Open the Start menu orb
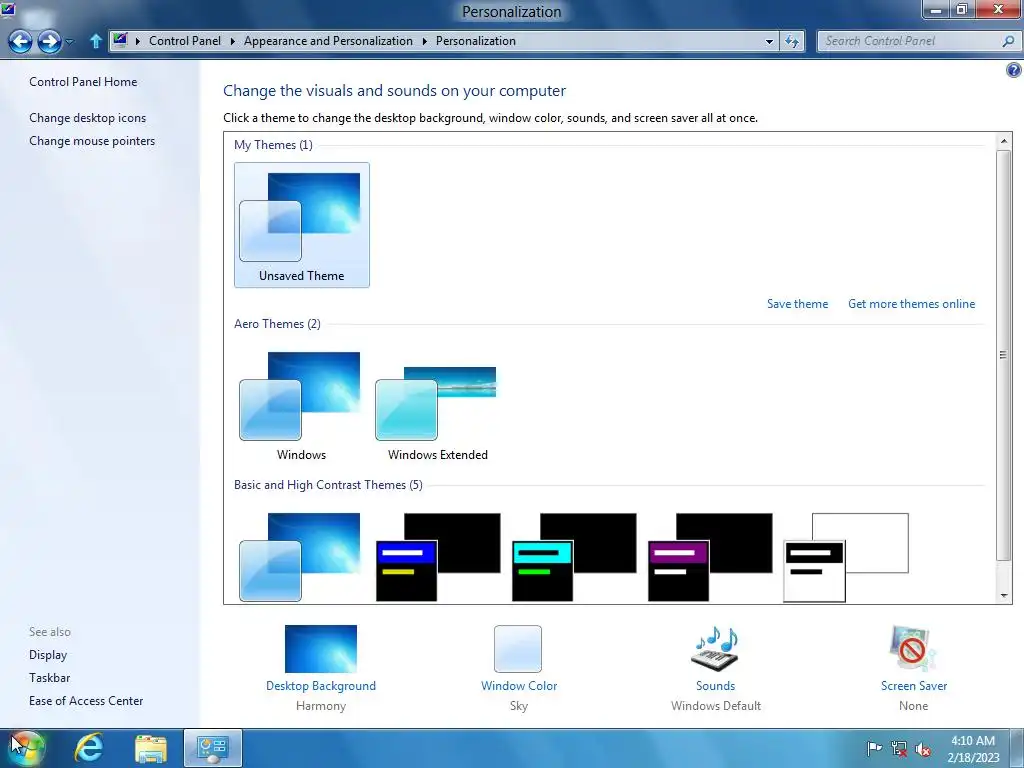The image size is (1024, 768). pos(26,748)
